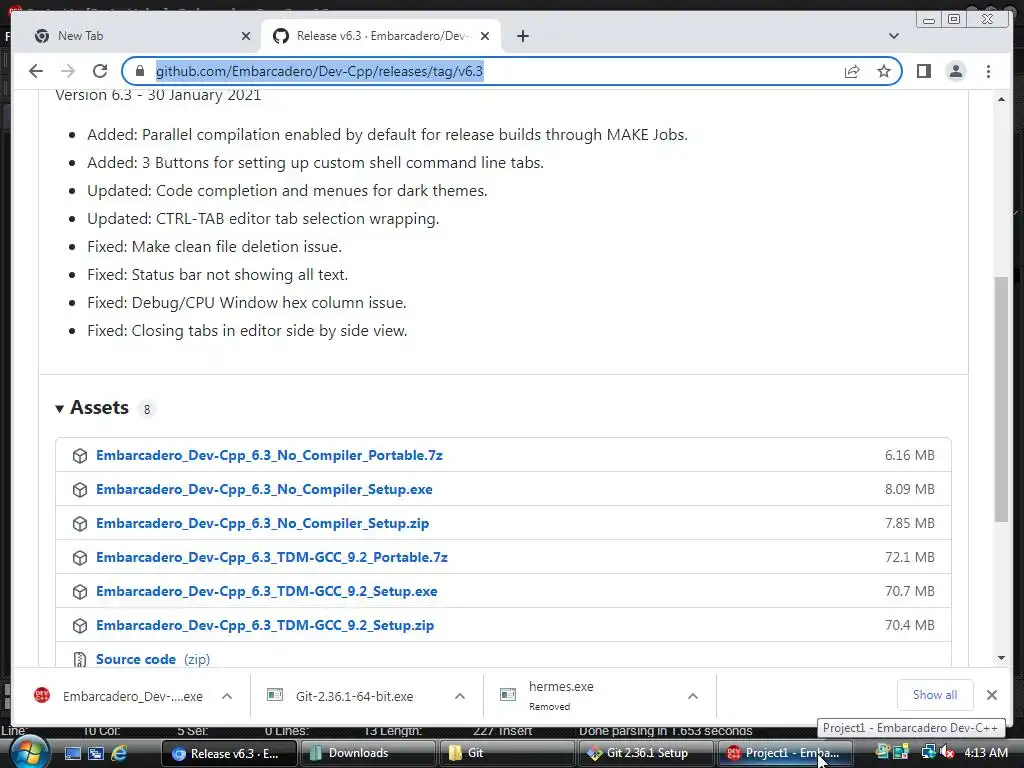This screenshot has height=768, width=1024.
Task: Reload the GitHub release page
Action: (x=100, y=71)
